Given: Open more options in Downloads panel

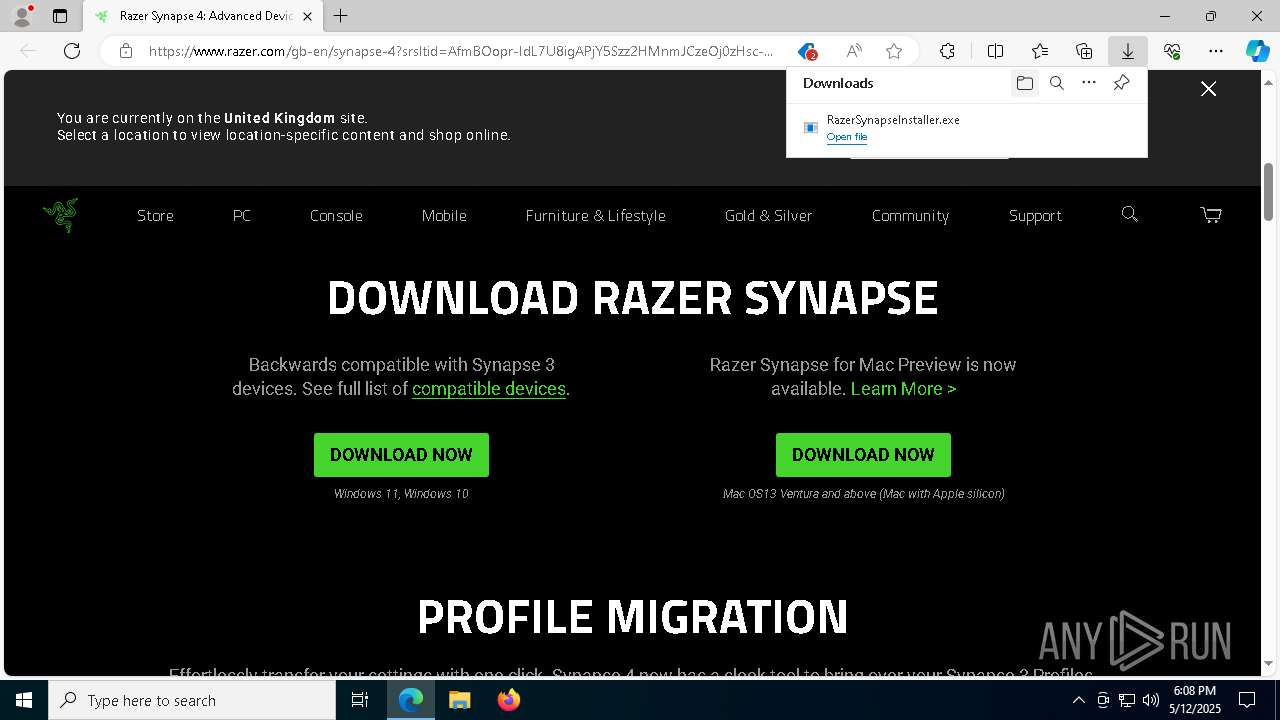Looking at the screenshot, I should pyautogui.click(x=1089, y=83).
